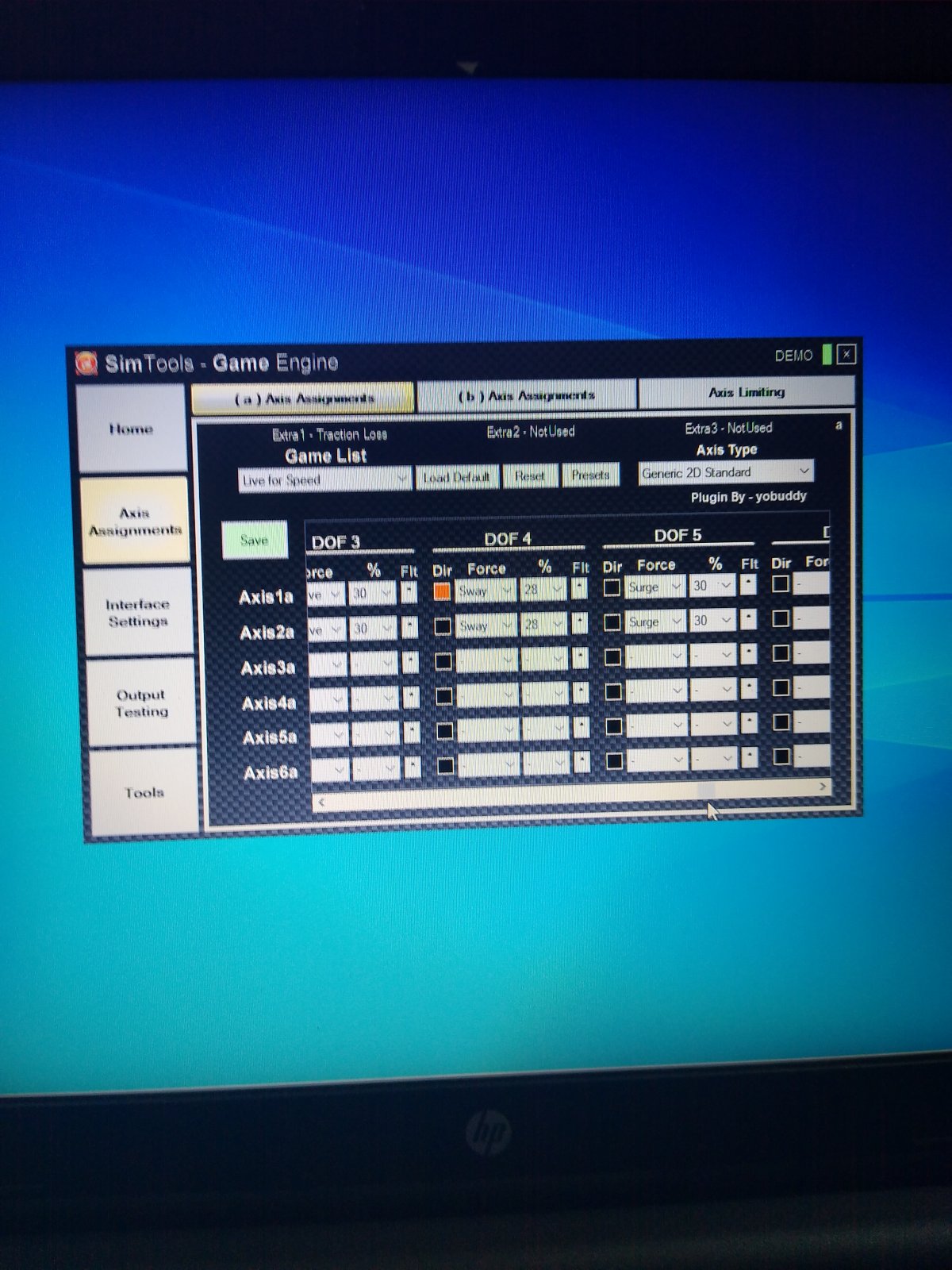Click the Plugin By - yobuddy text
This screenshot has height=1270, width=952.
748,497
